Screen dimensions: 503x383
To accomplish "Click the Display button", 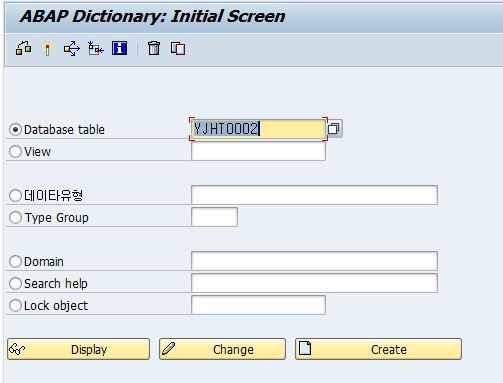I will coord(78,349).
